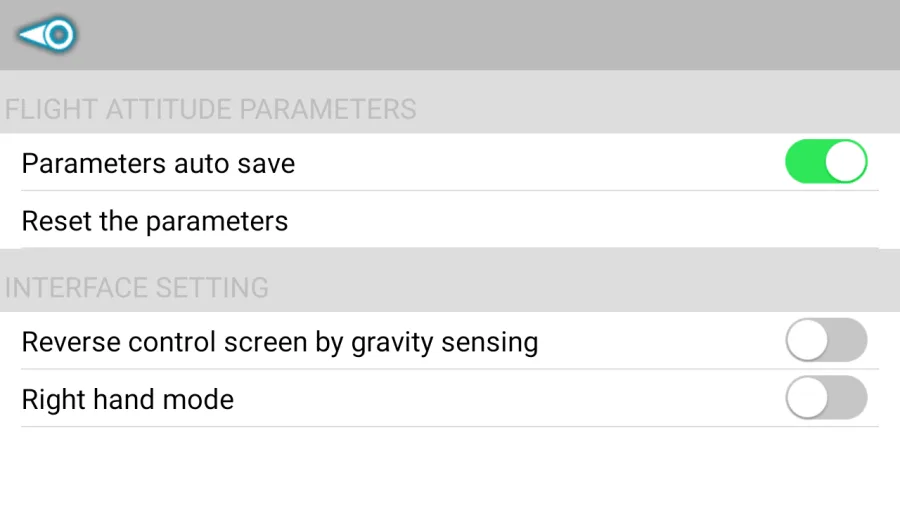
Task: Click gray track of gravity sensing toggle
Action: 848,340
